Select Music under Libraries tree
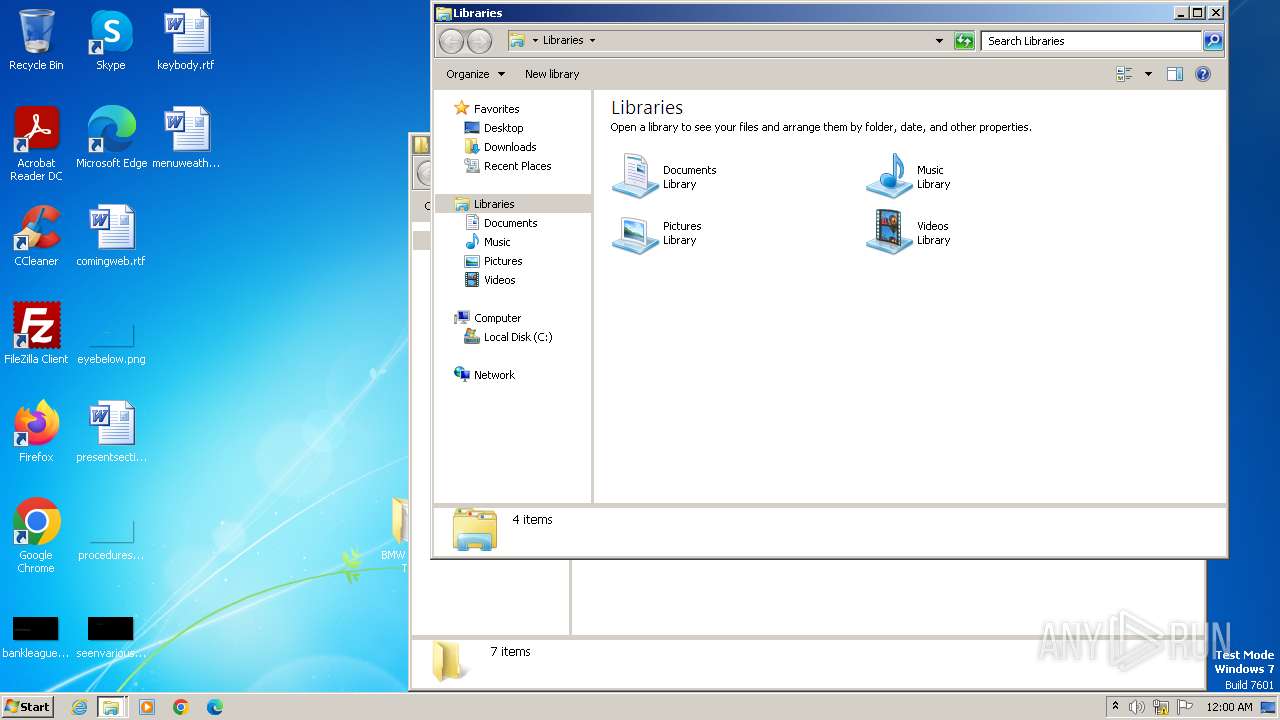This screenshot has height=720, width=1280. tap(488, 242)
